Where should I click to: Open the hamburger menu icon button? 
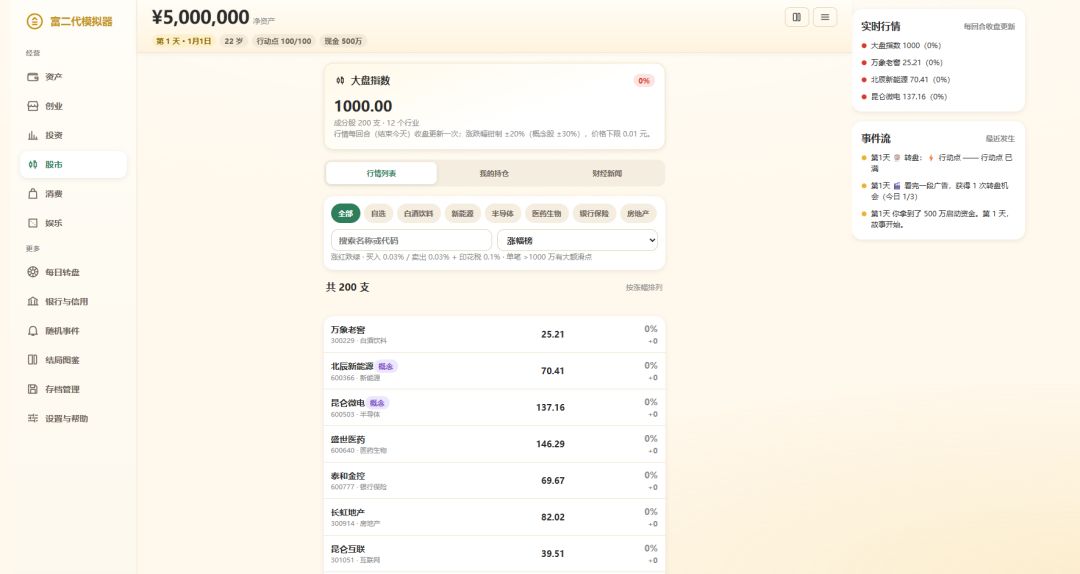(825, 17)
